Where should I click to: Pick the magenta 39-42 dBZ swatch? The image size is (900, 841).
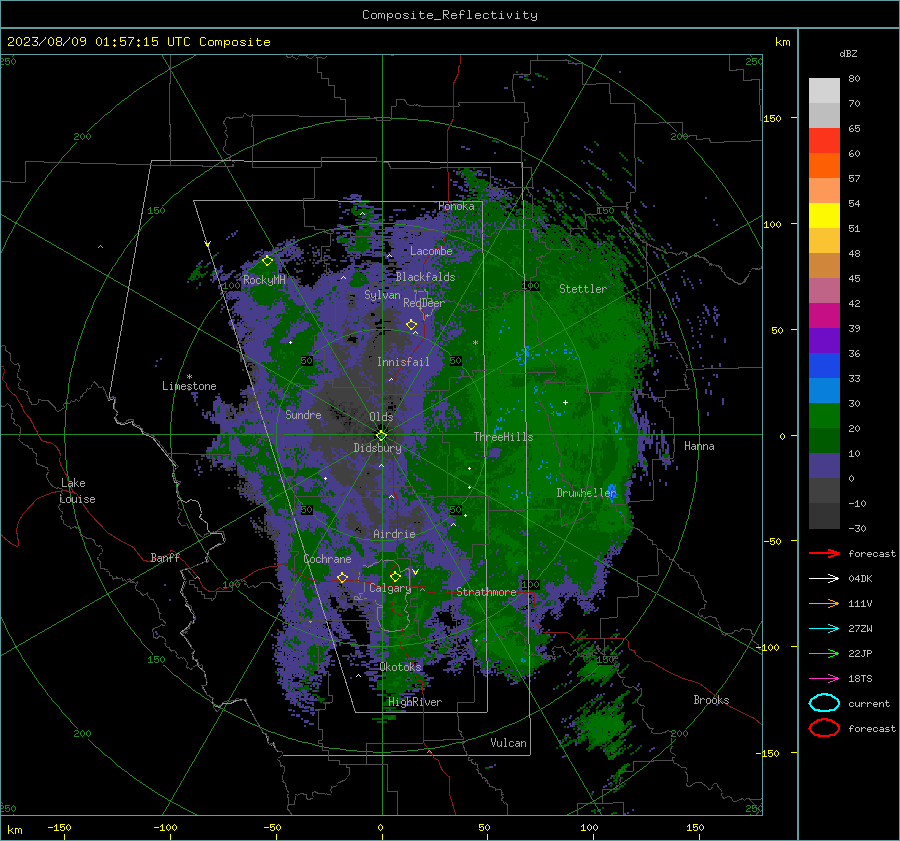tap(824, 315)
